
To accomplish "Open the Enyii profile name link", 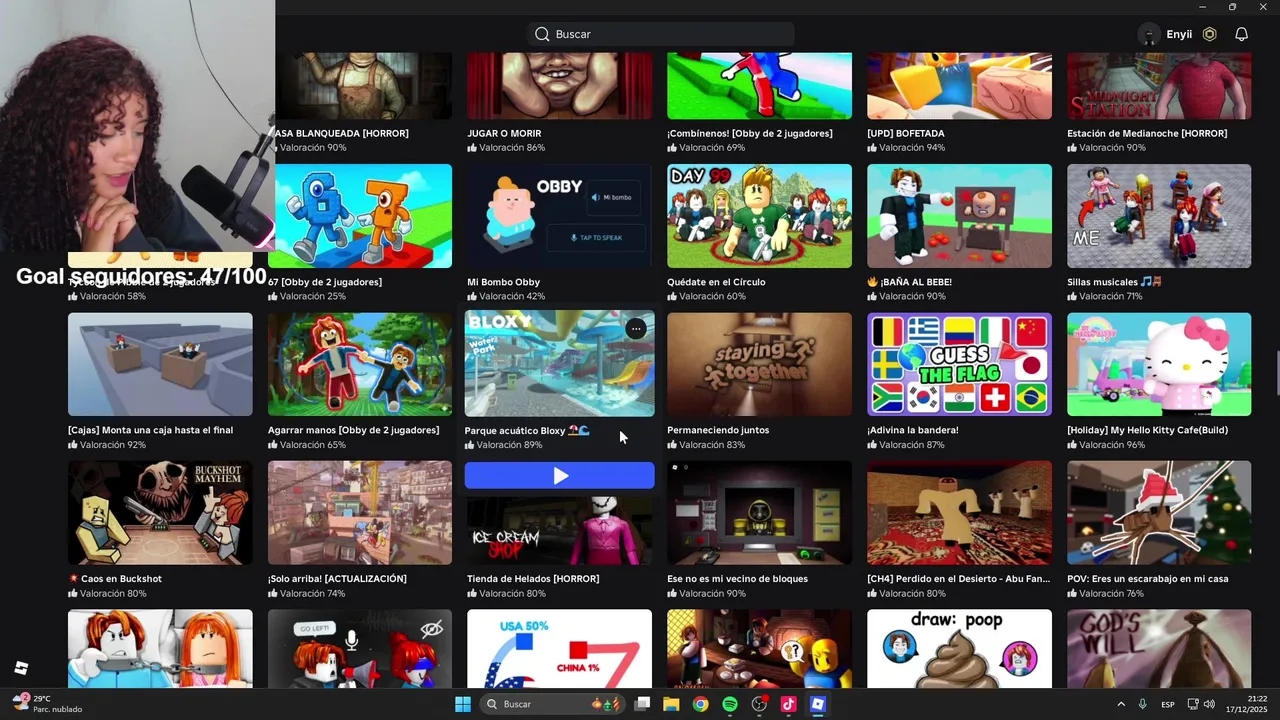I will coord(1179,34).
